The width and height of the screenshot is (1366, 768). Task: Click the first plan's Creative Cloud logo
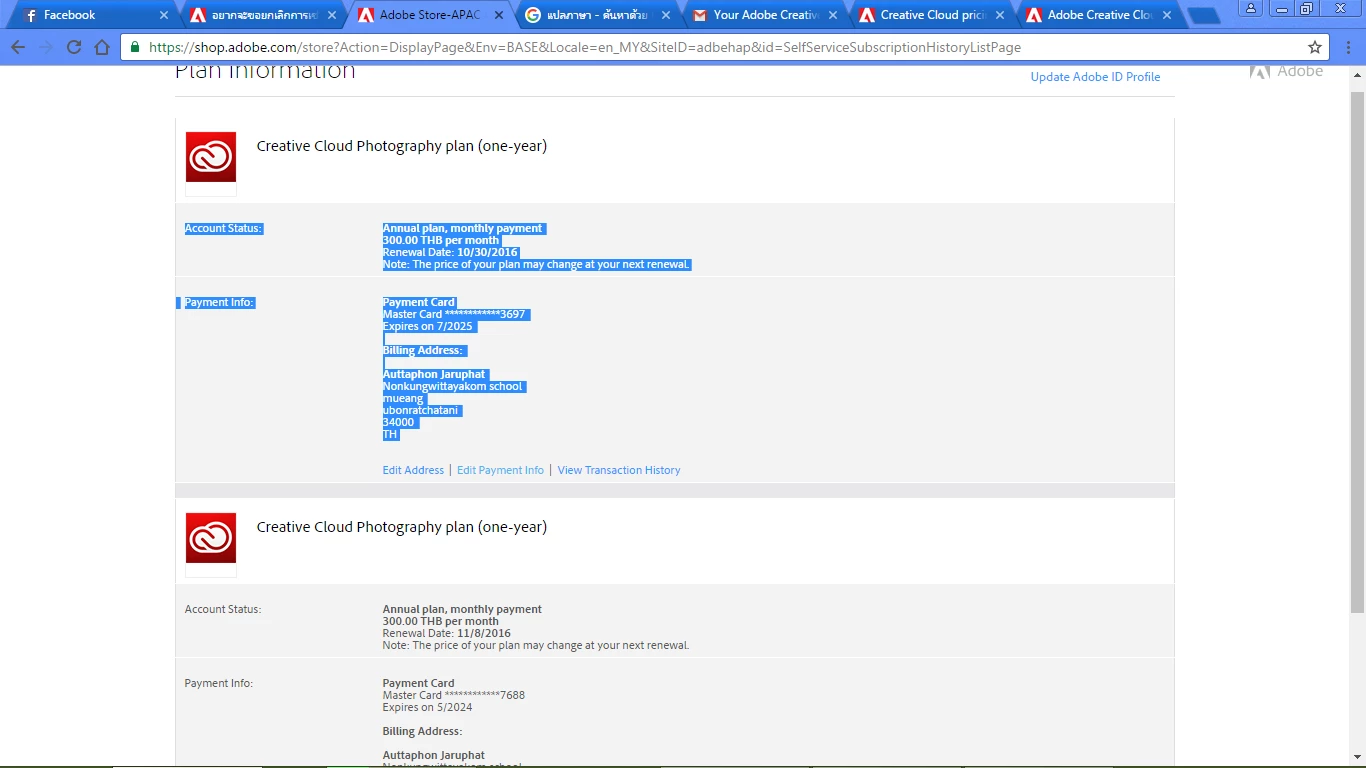(x=211, y=157)
